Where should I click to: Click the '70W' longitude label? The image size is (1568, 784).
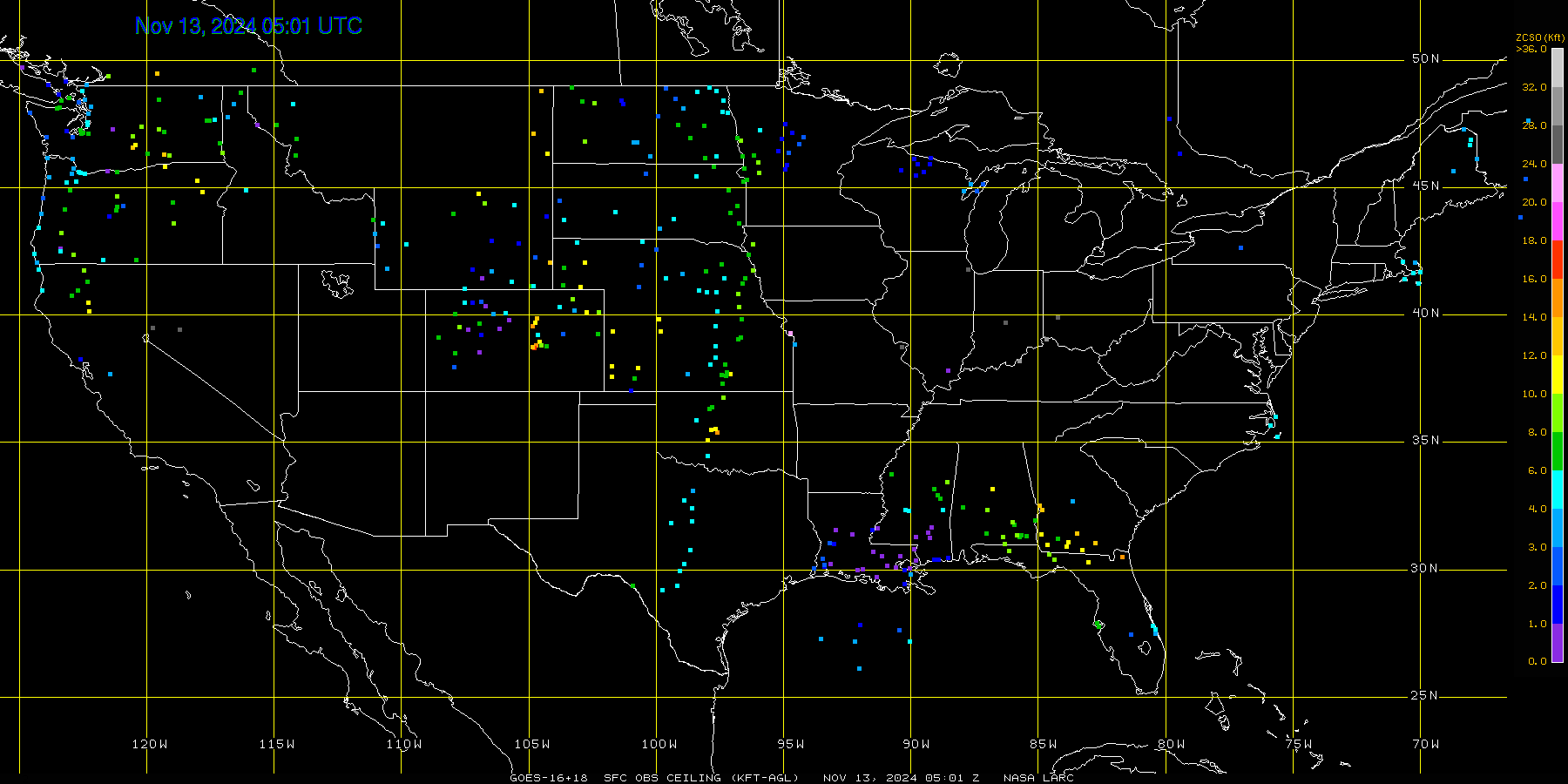1426,744
